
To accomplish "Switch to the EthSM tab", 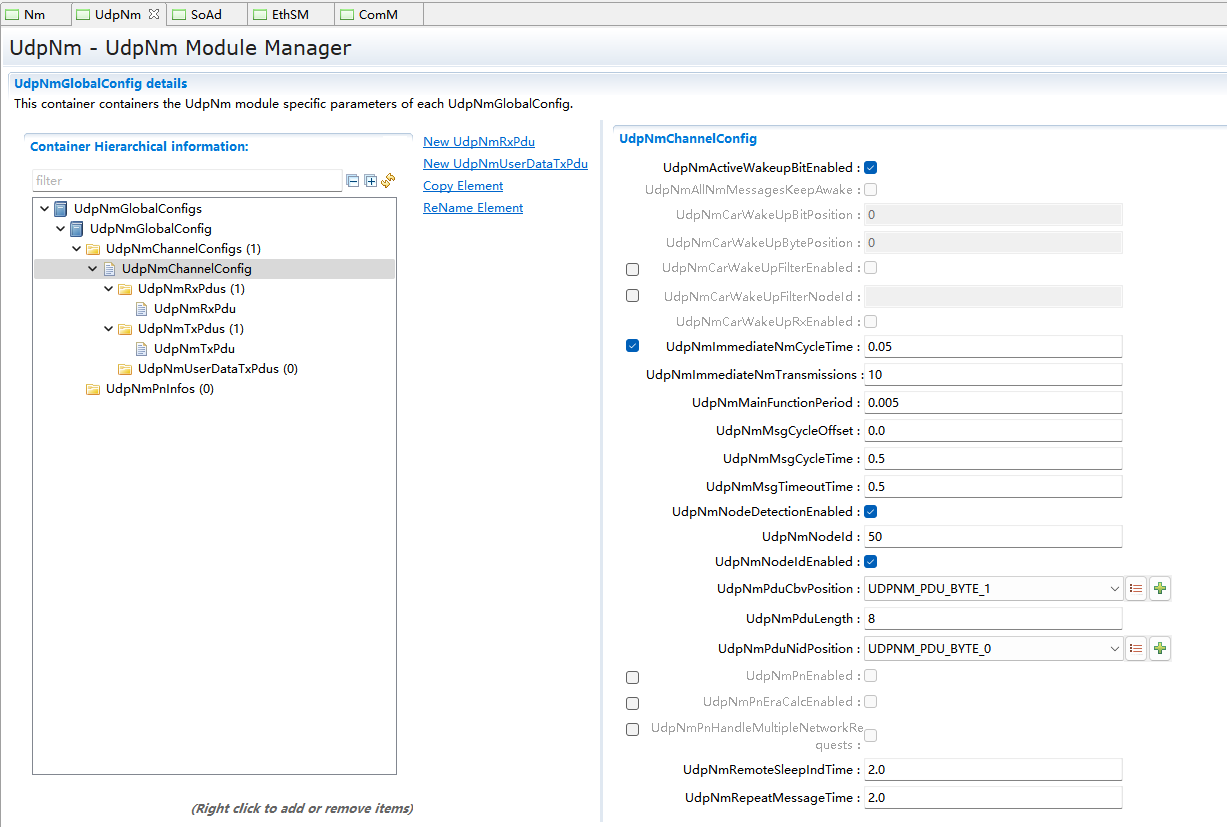I will 289,15.
